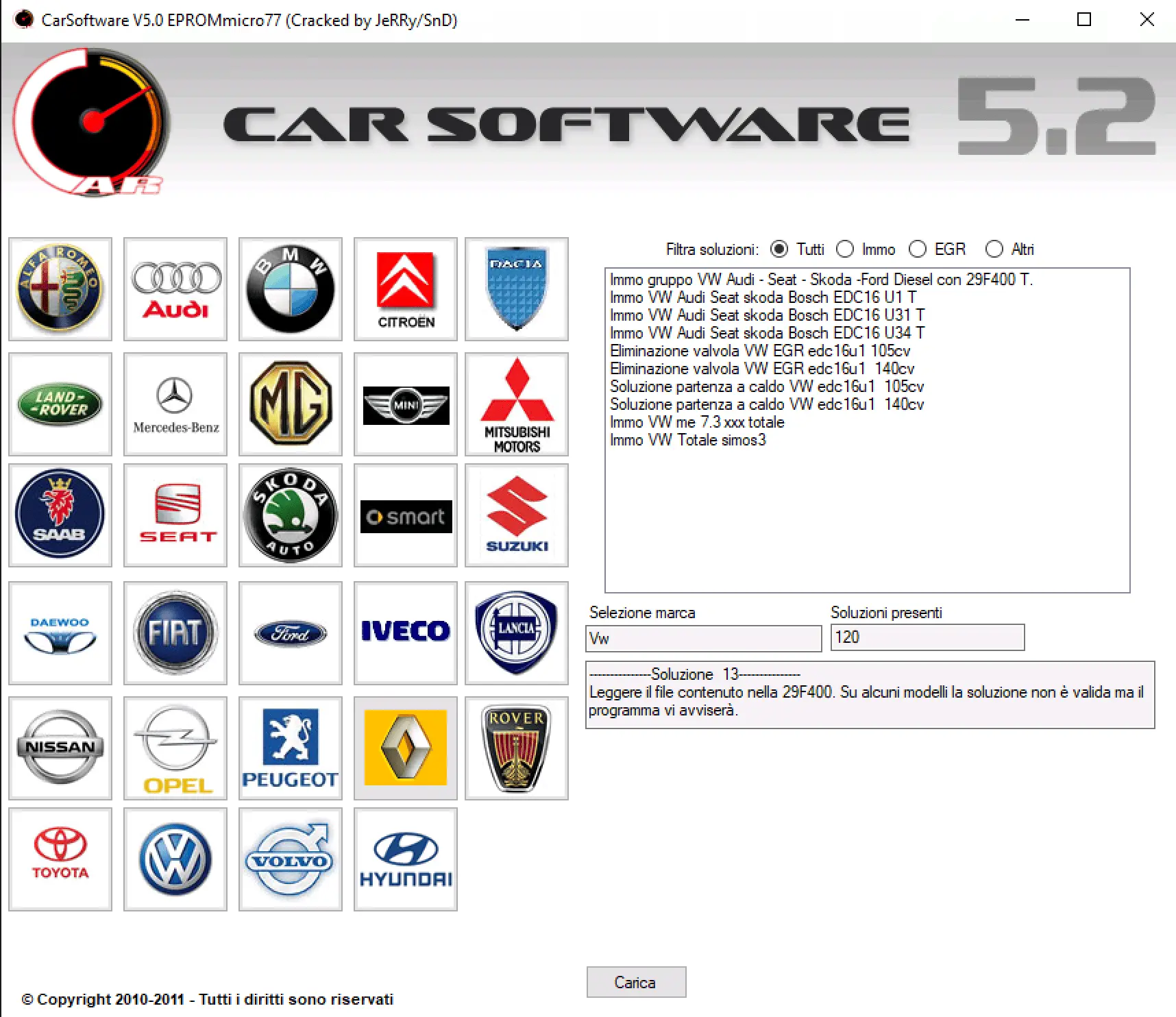This screenshot has width=1176, height=1017.
Task: Click the Selezione marca field
Action: pyautogui.click(x=704, y=638)
